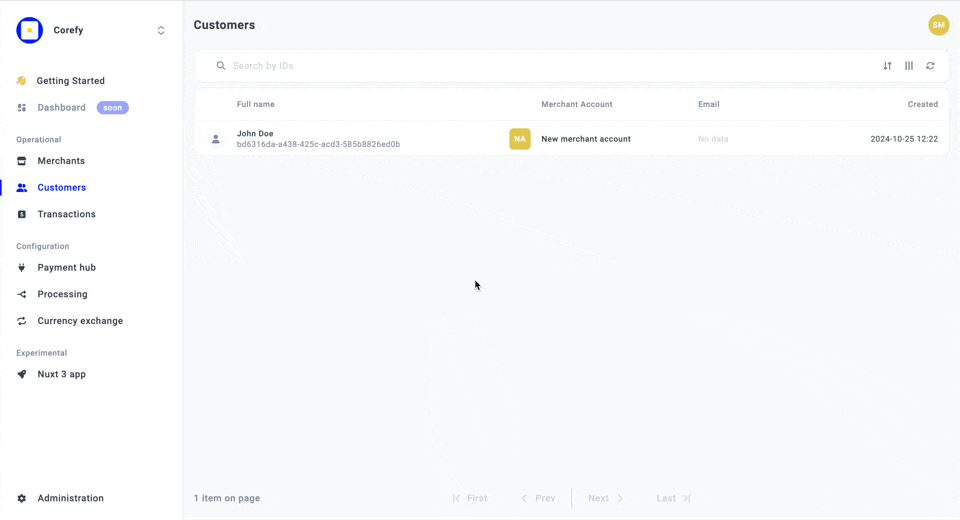The width and height of the screenshot is (960, 520).
Task: Click the Processing routing icon
Action: pyautogui.click(x=21, y=295)
